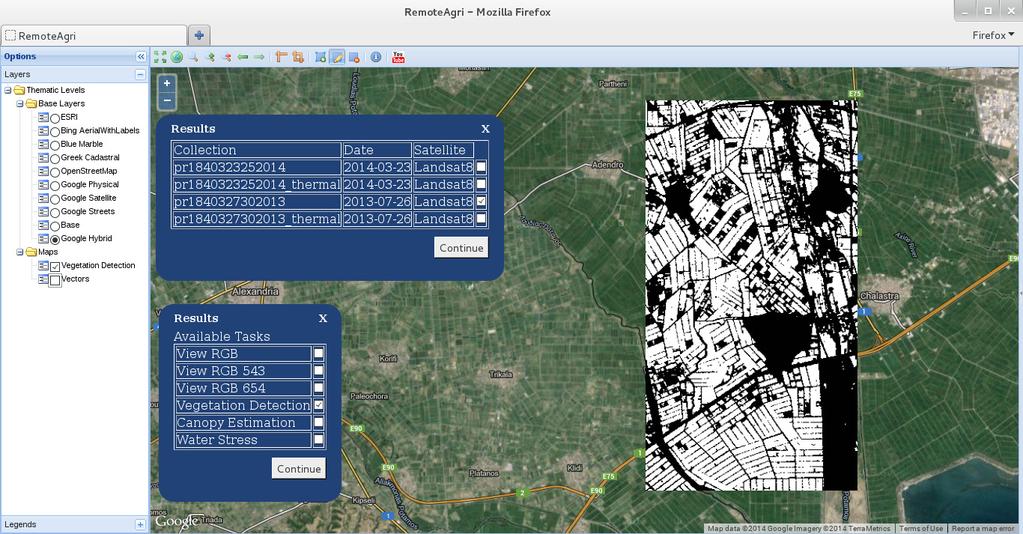Screen dimensions: 1023x534
Task: Open the YouTube toolbar icon
Action: 398,57
